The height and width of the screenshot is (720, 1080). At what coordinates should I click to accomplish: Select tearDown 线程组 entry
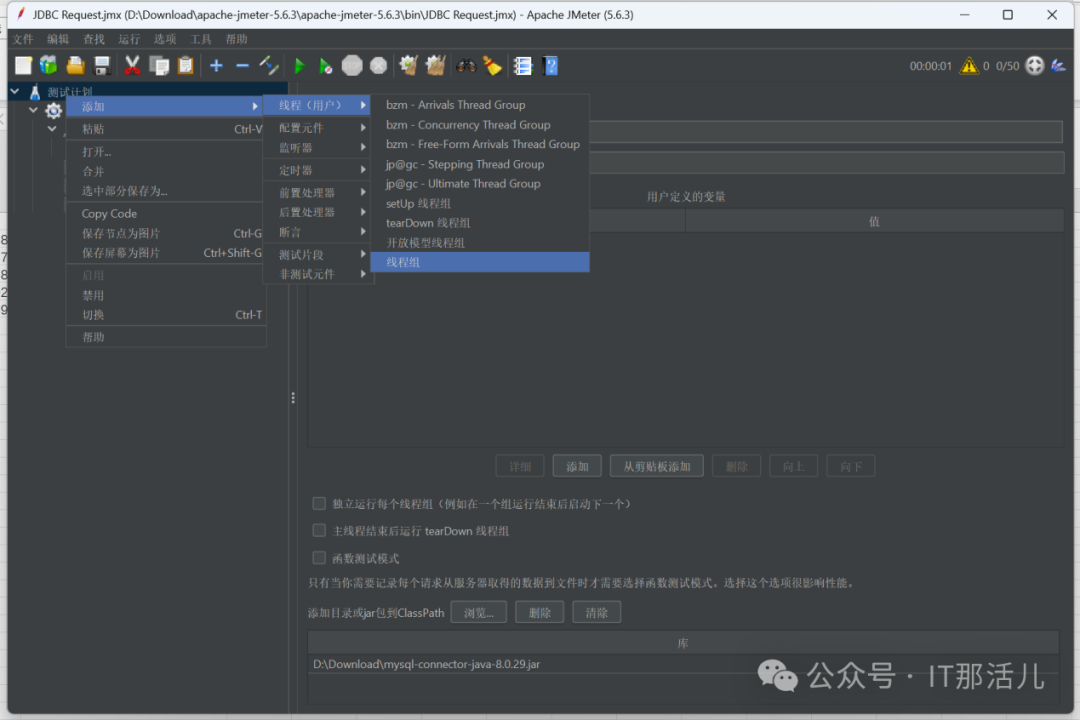(480, 223)
